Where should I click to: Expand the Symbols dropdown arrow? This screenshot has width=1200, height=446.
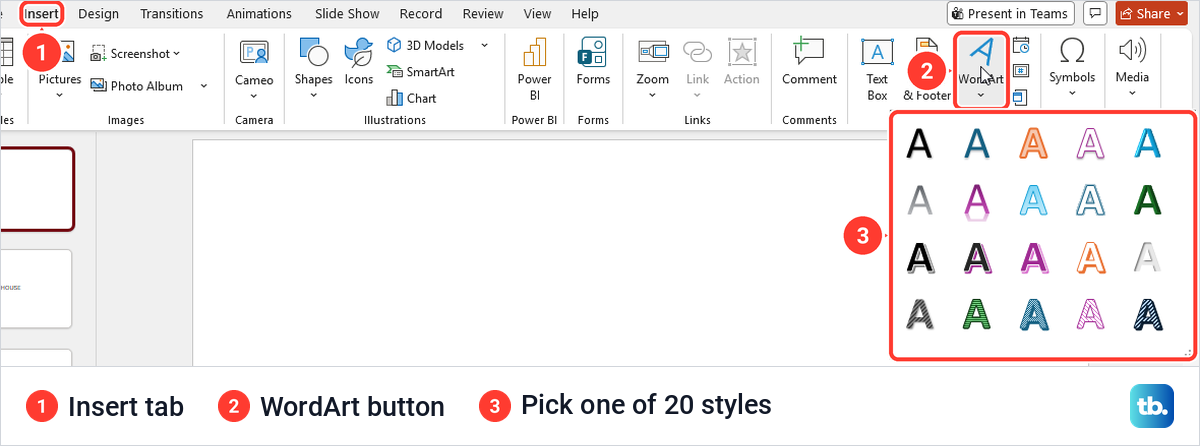(1072, 93)
